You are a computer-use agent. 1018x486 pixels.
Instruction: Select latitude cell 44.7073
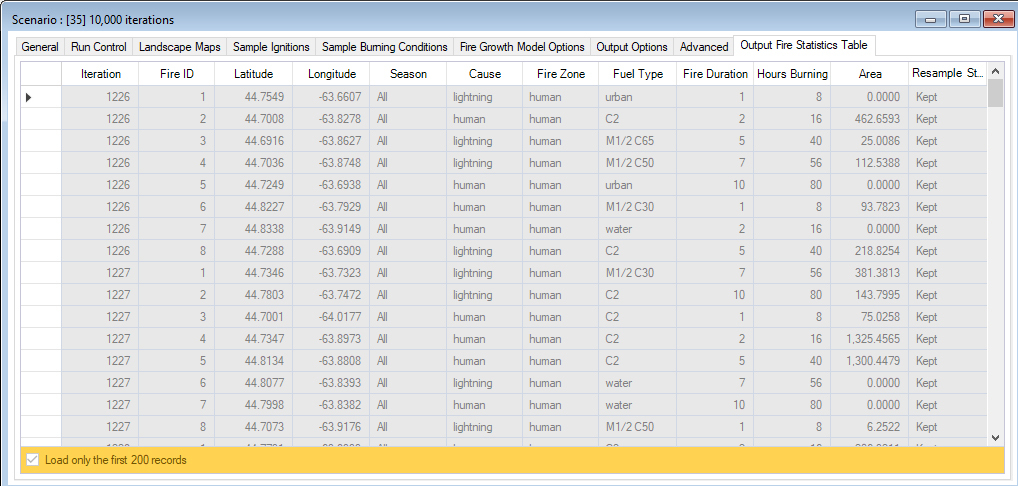(254, 427)
